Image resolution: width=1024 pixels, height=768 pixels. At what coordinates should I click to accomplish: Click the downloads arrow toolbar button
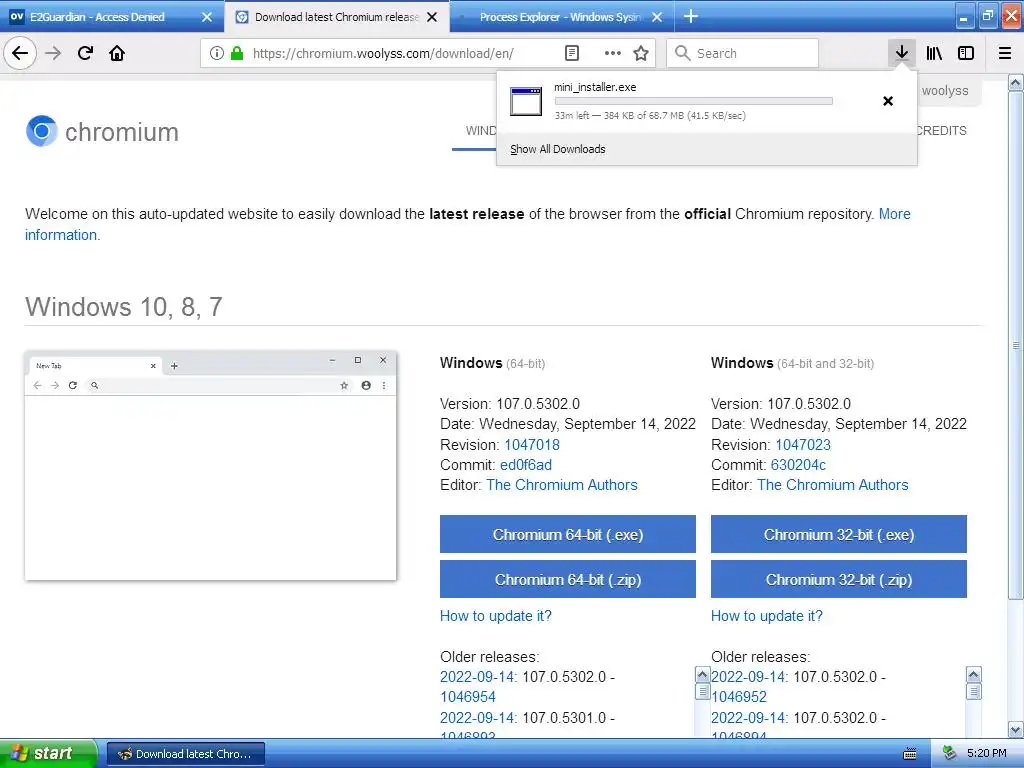coord(902,53)
